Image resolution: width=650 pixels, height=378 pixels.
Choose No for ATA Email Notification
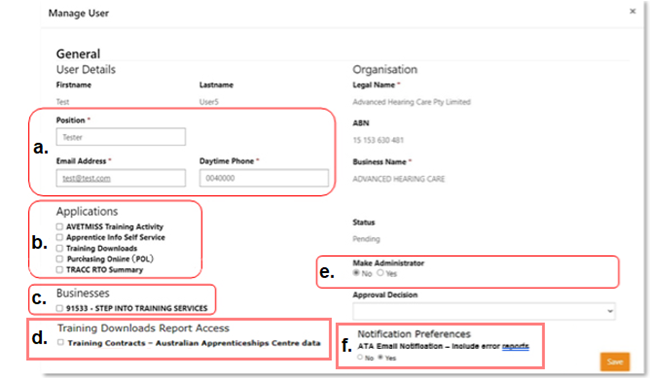coord(360,357)
